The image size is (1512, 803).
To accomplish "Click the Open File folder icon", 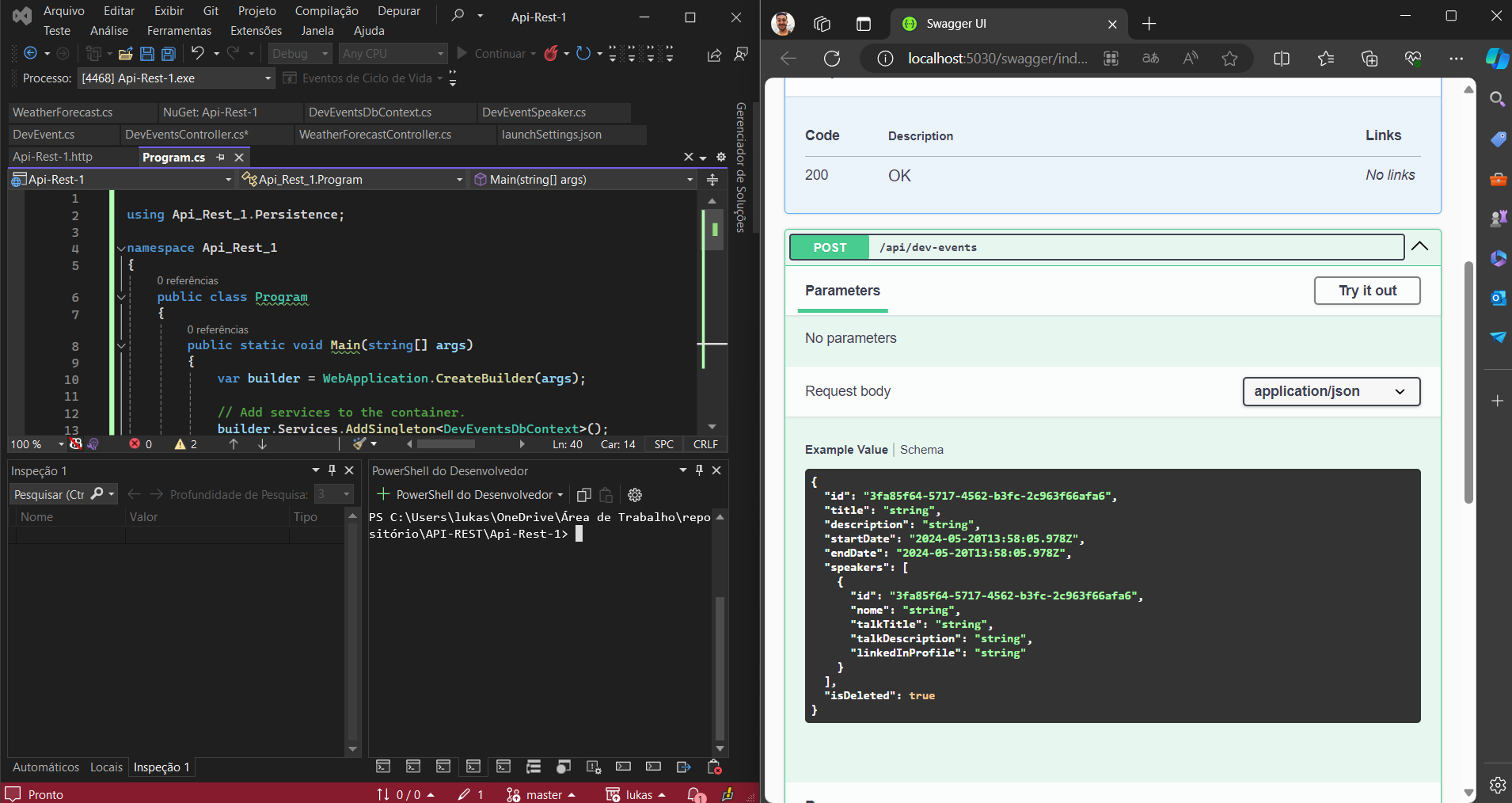I will (125, 54).
